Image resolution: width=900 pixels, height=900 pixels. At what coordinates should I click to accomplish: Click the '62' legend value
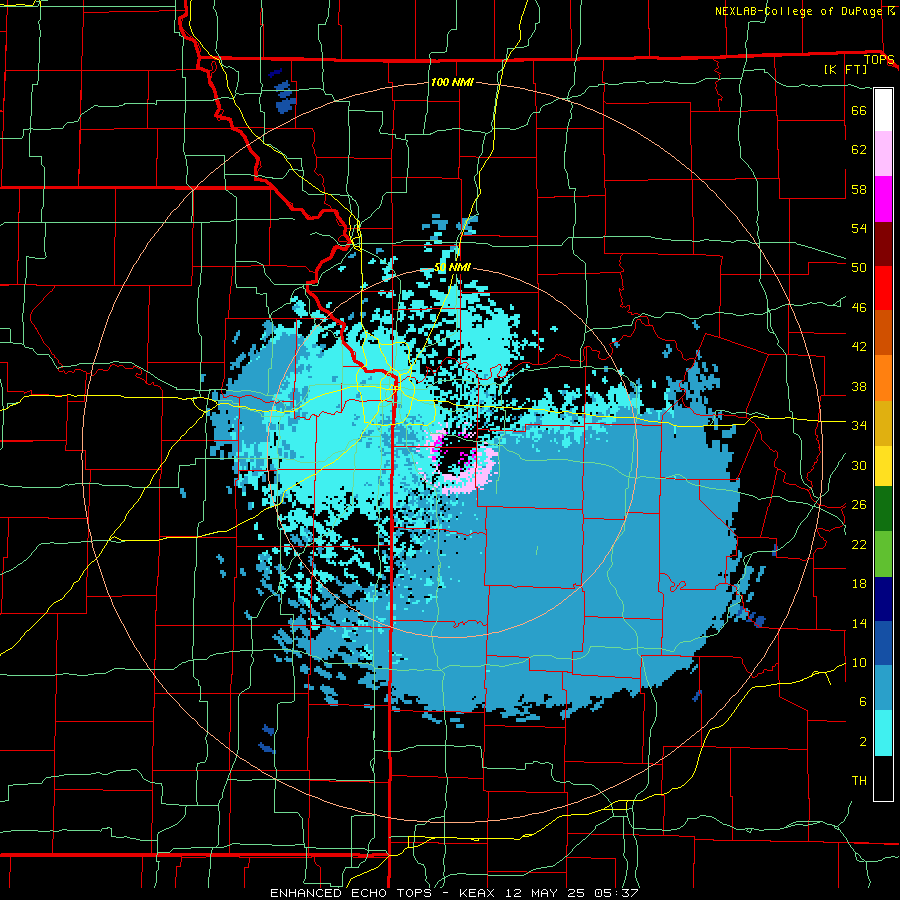click(859, 150)
